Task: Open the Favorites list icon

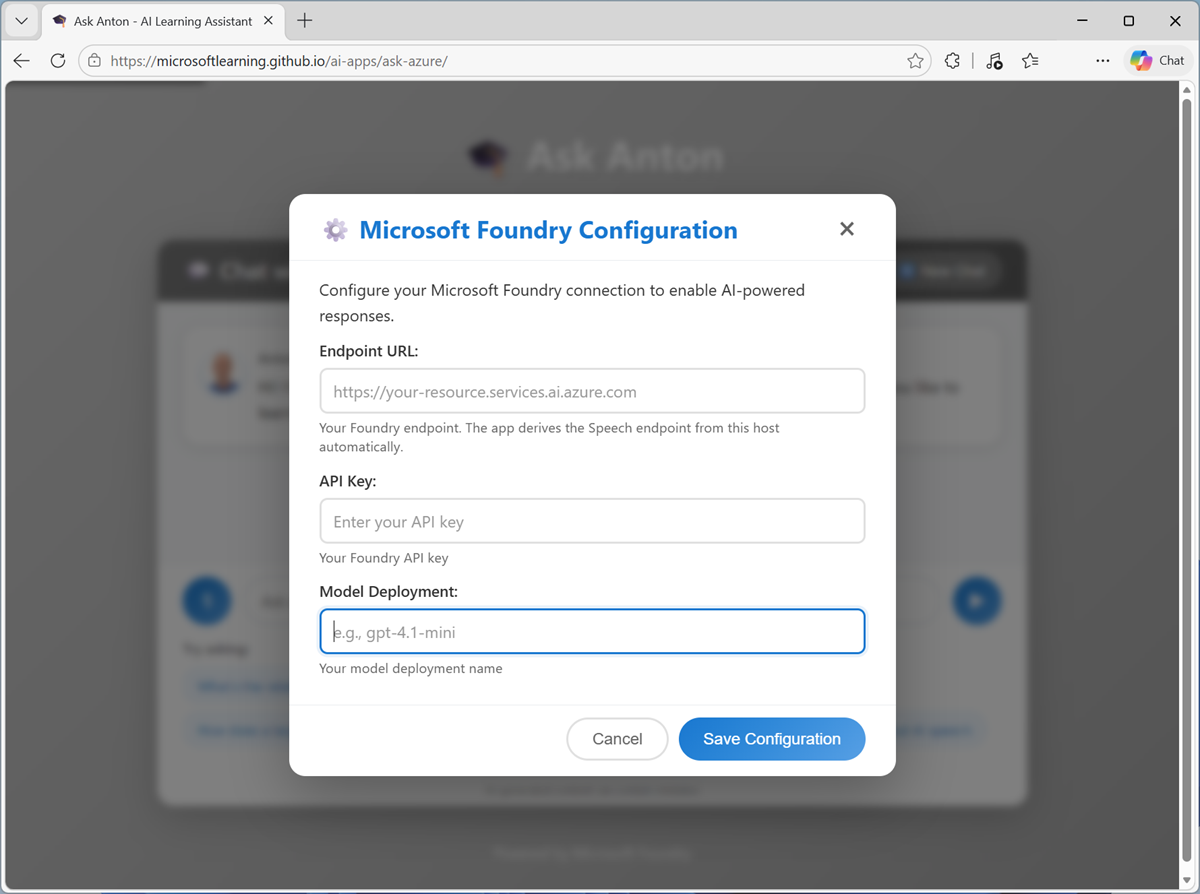Action: point(1031,61)
